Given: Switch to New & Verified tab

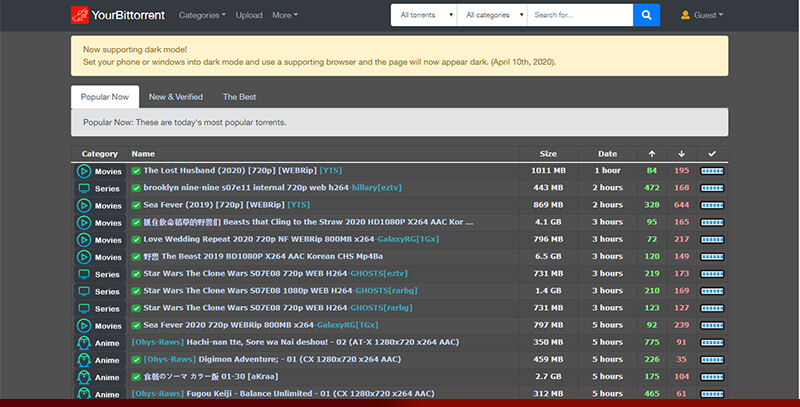Looking at the screenshot, I should point(176,97).
